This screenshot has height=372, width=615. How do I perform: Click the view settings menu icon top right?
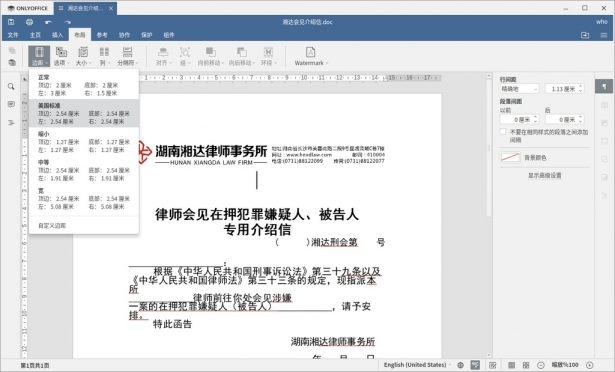tap(604, 35)
